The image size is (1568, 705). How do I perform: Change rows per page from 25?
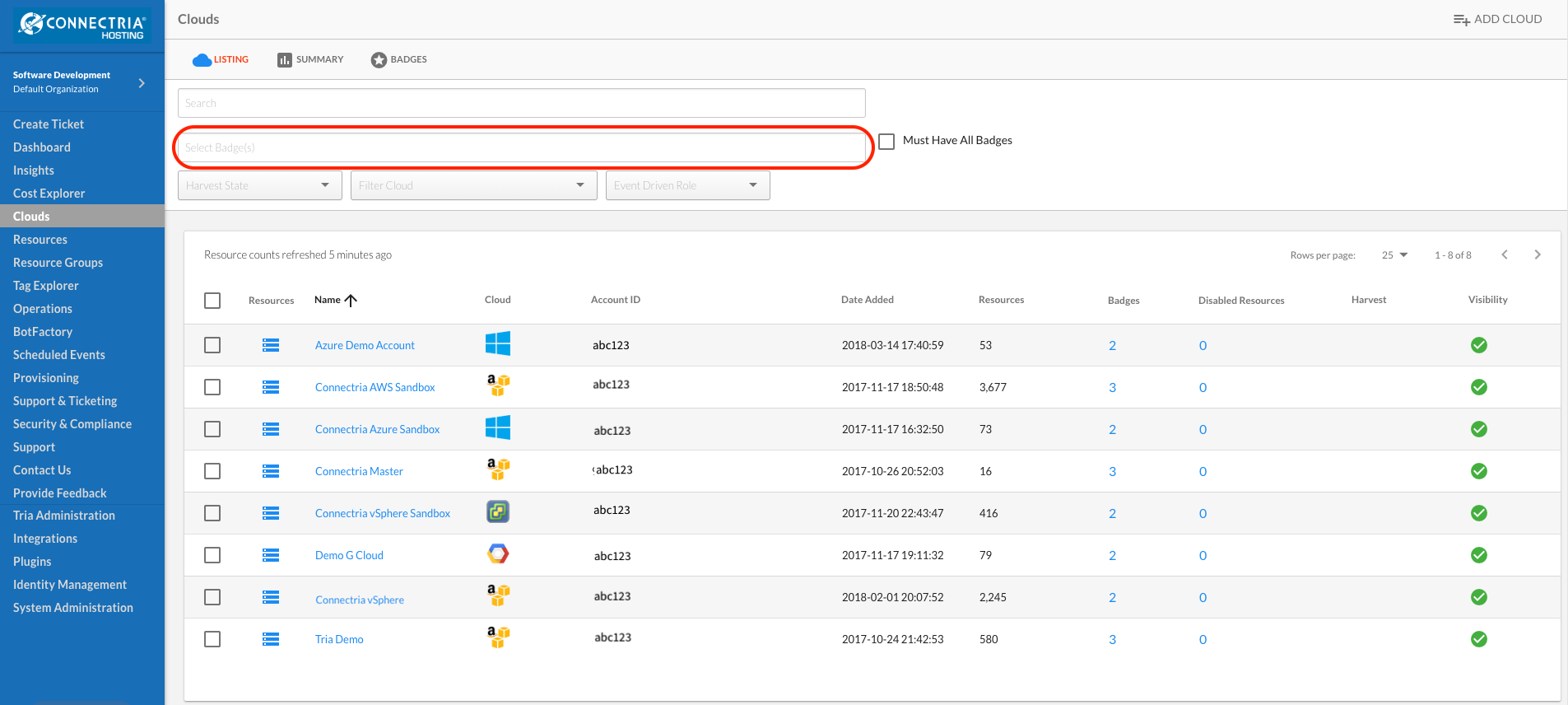(1395, 255)
